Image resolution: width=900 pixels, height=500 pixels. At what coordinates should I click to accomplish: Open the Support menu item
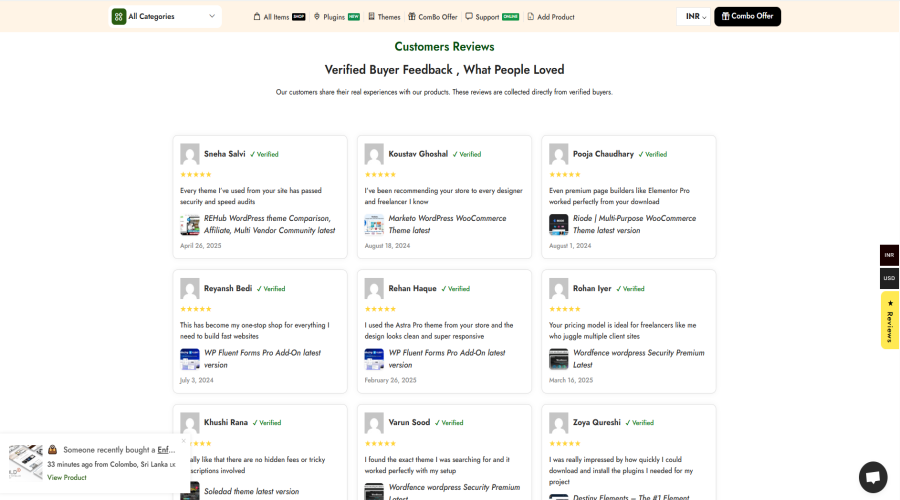point(486,17)
